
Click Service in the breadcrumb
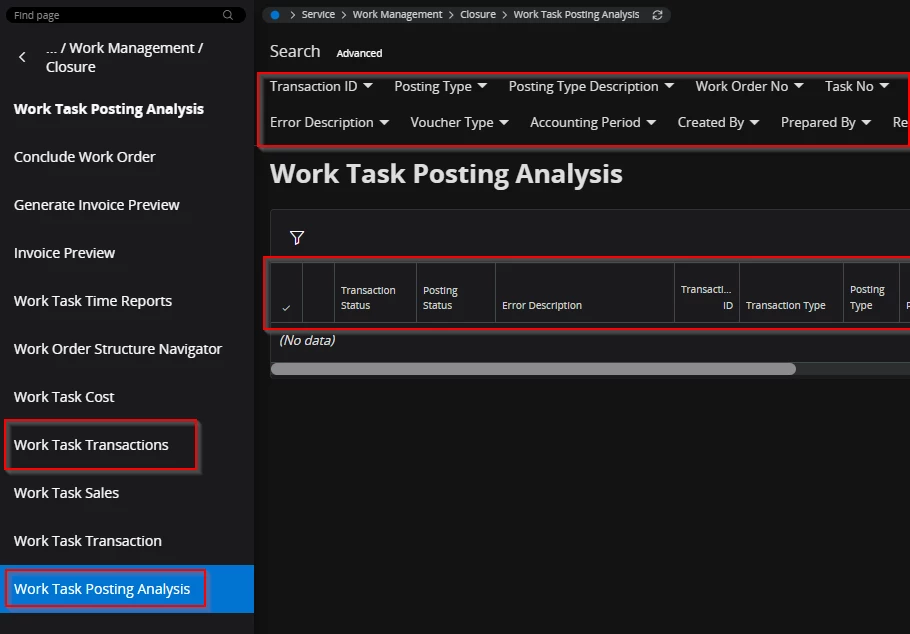point(318,15)
